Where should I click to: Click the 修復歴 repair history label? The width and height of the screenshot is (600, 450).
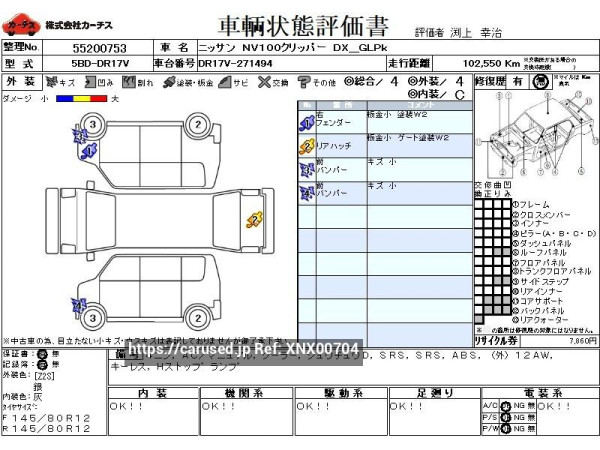coord(493,80)
